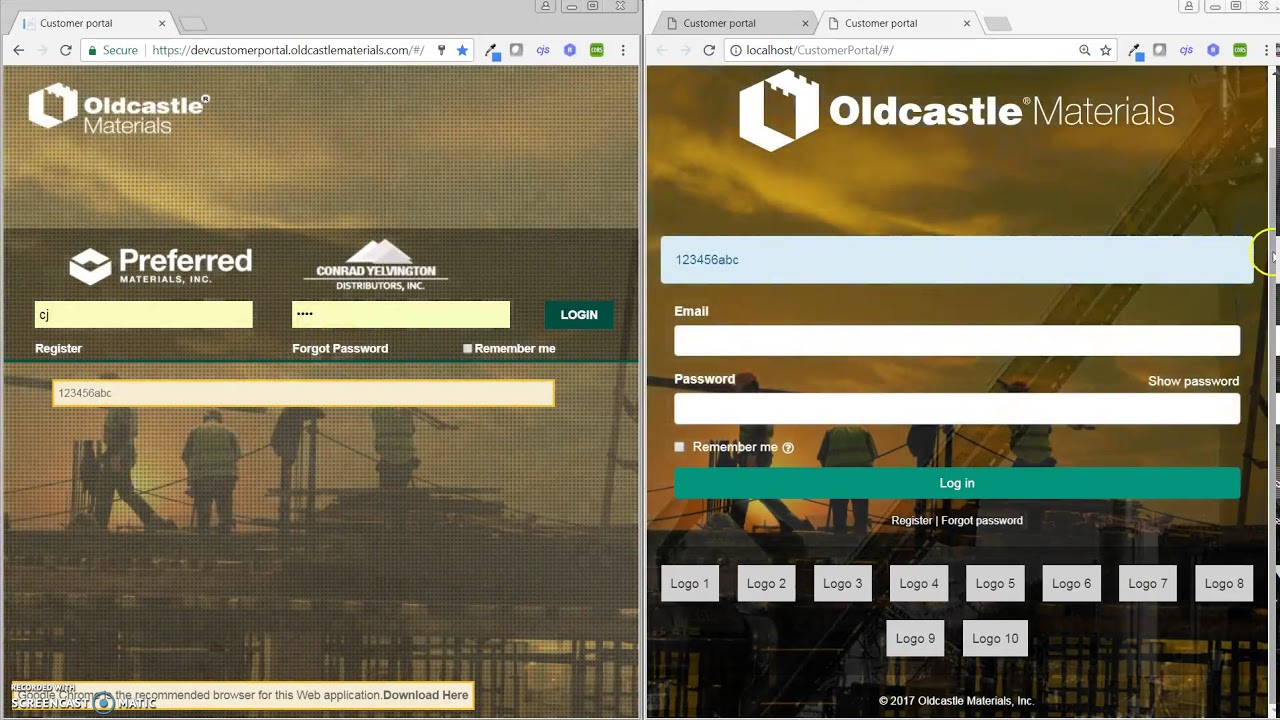Close the Customer portal tab in left window
Screen dimensions: 1280x720
click(162, 23)
